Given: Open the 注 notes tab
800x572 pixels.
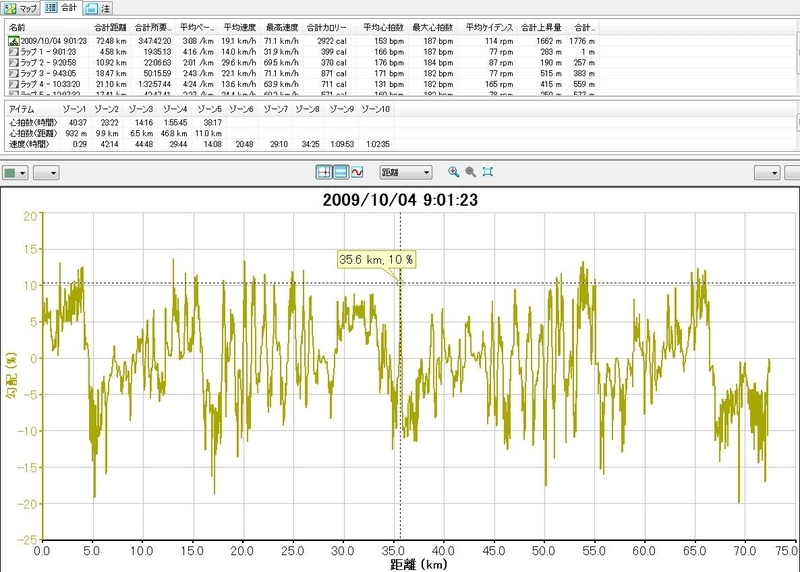Looking at the screenshot, I should coord(98,8).
